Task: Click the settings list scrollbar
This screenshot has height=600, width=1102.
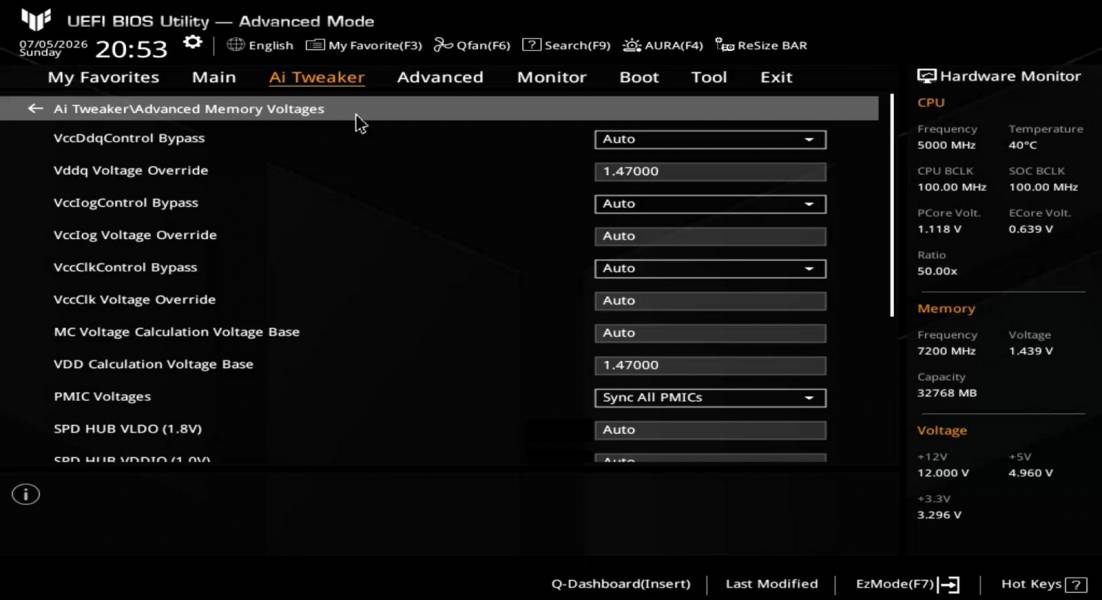Action: 892,205
